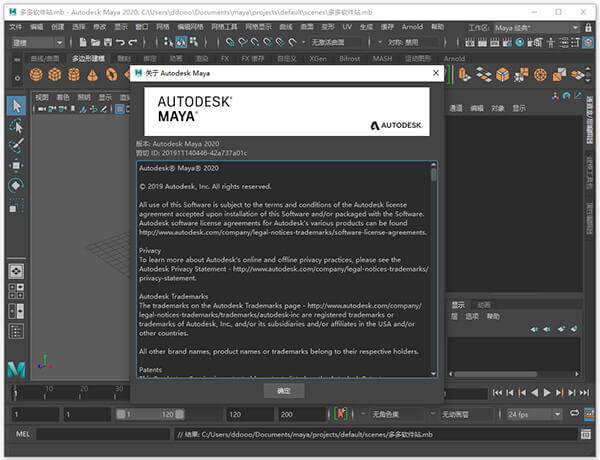The height and width of the screenshot is (460, 600).
Task: Click the range slider handle at 120
Action: pyautogui.click(x=179, y=414)
